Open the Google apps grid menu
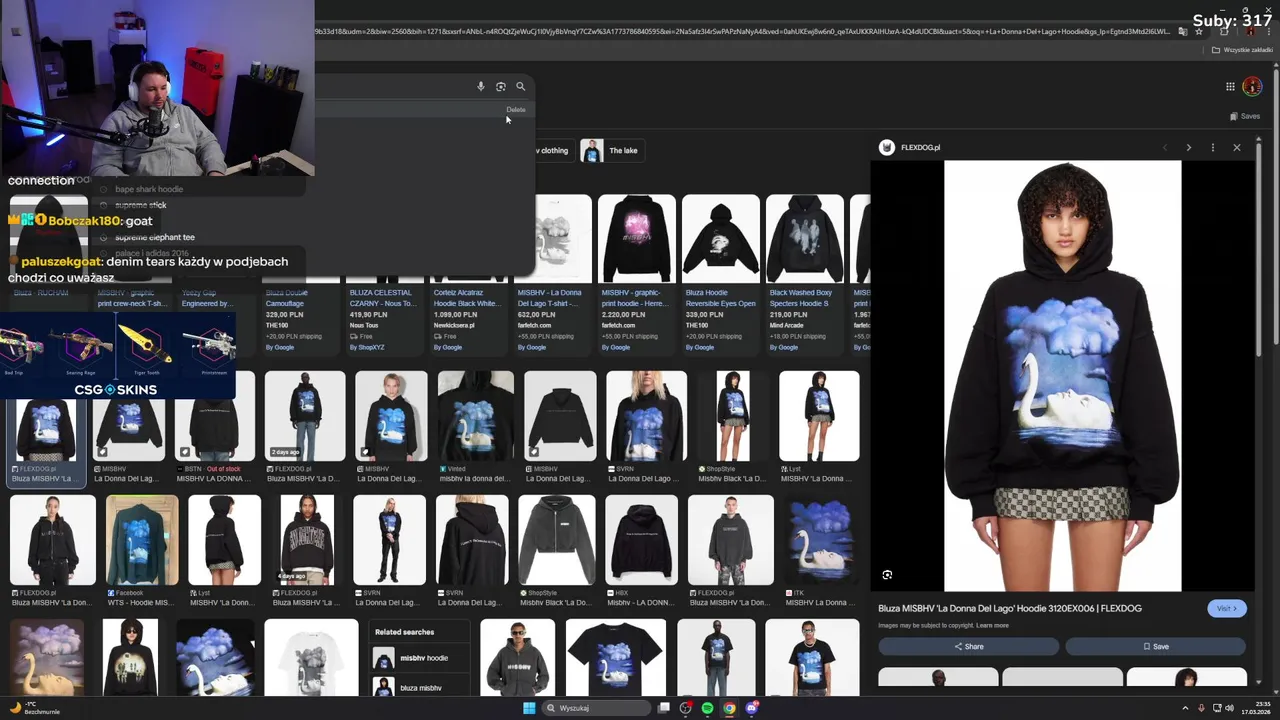 click(x=1230, y=87)
